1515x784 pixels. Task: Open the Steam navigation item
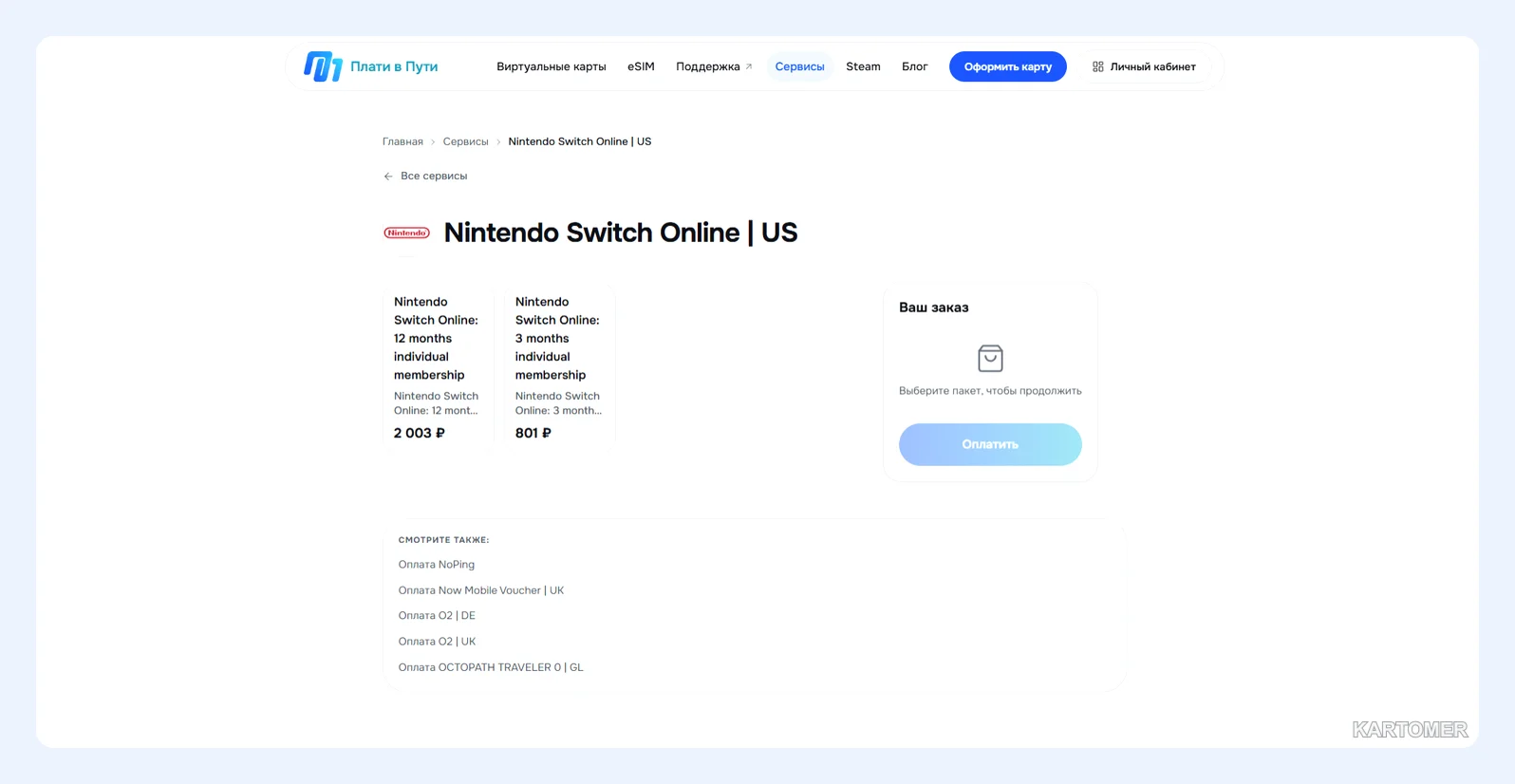[863, 66]
